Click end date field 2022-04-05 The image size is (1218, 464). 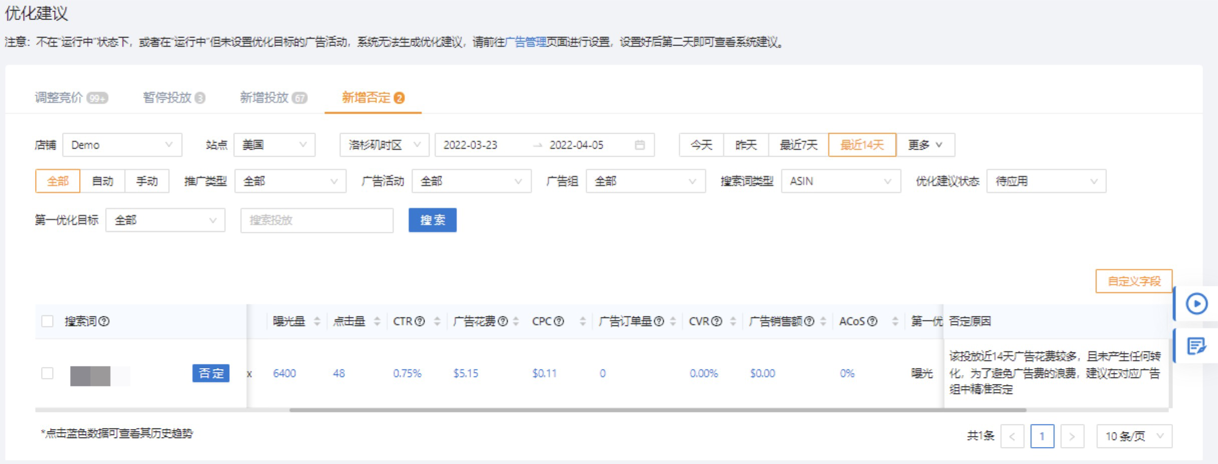[x=578, y=145]
